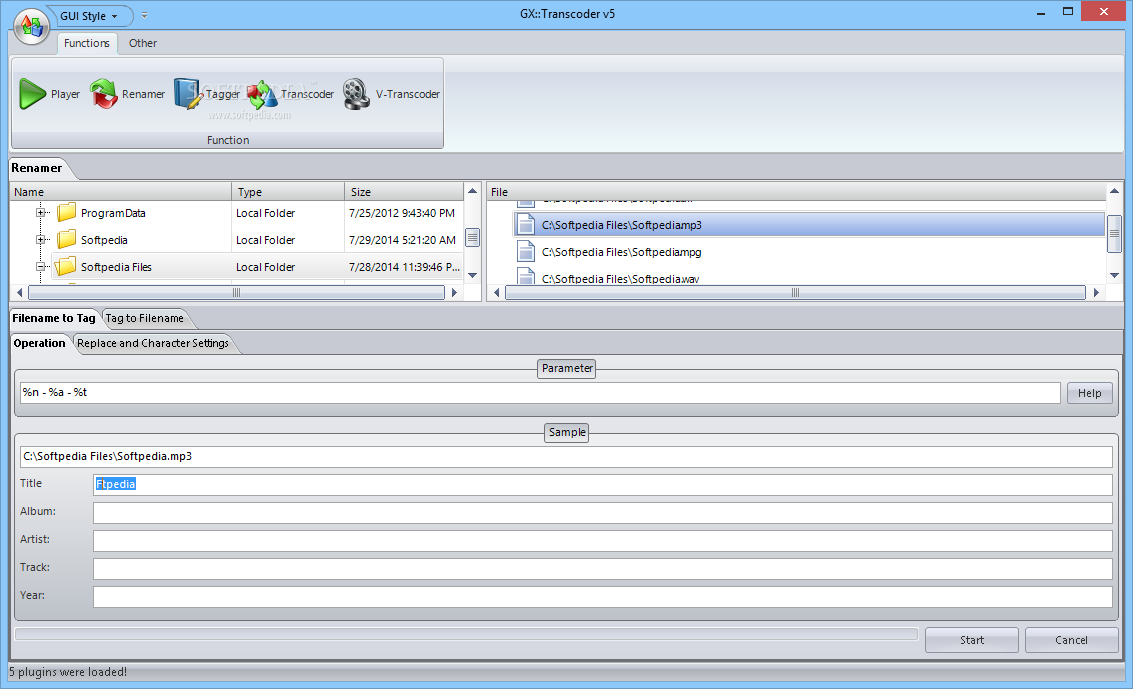Click the sample file path field
The width and height of the screenshot is (1133, 689).
click(x=566, y=456)
